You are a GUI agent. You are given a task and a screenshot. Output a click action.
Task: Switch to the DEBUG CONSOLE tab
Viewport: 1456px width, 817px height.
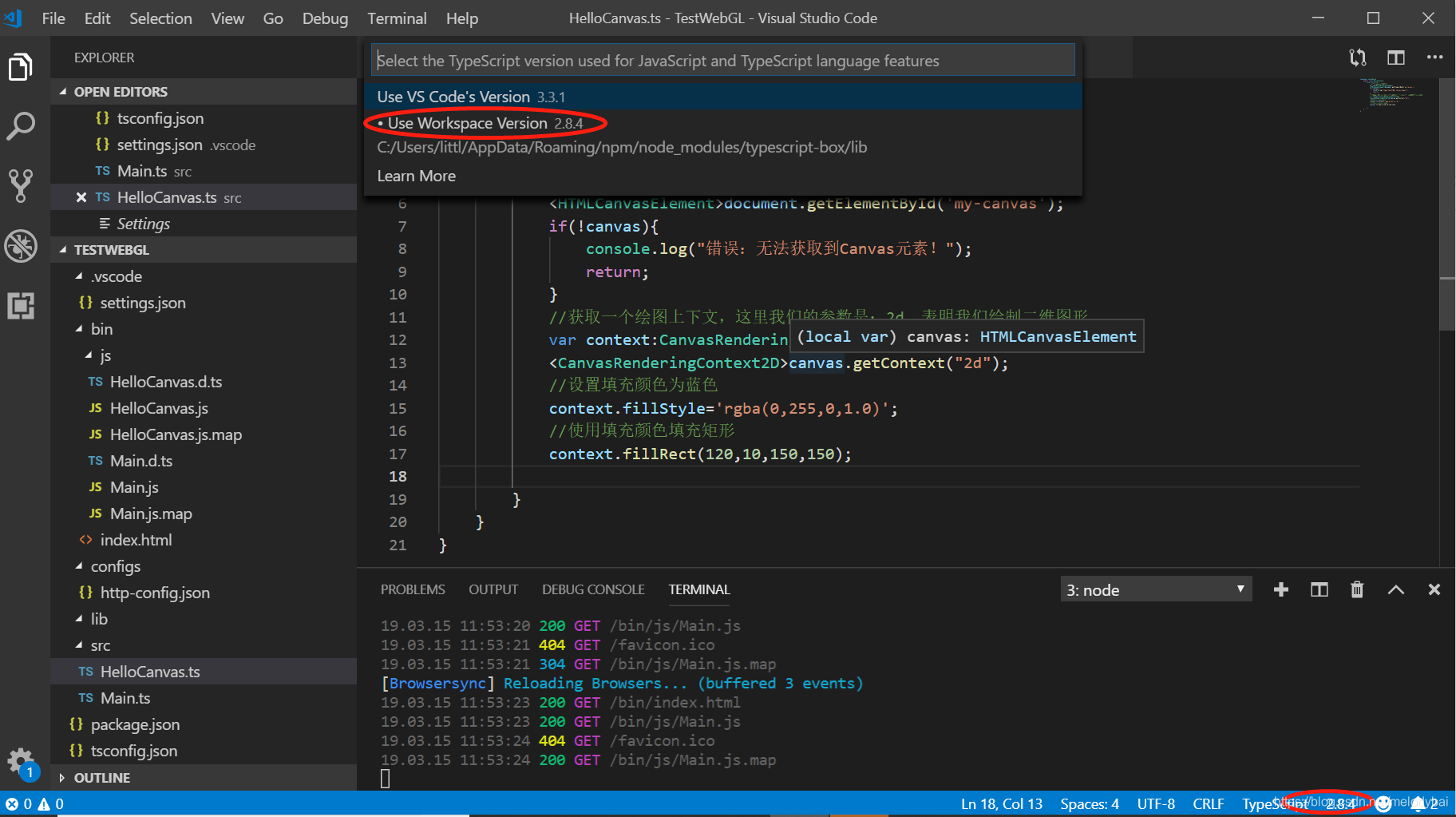click(x=593, y=589)
